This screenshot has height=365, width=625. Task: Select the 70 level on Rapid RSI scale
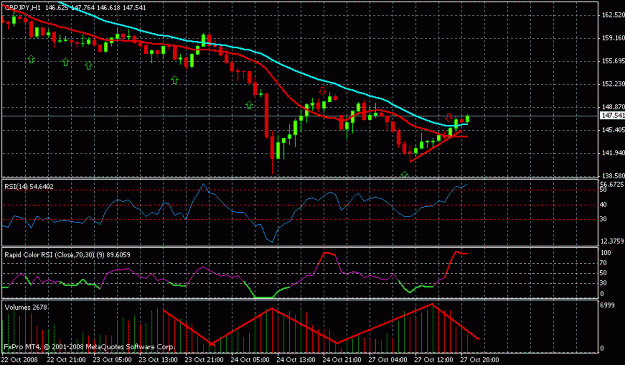click(603, 263)
